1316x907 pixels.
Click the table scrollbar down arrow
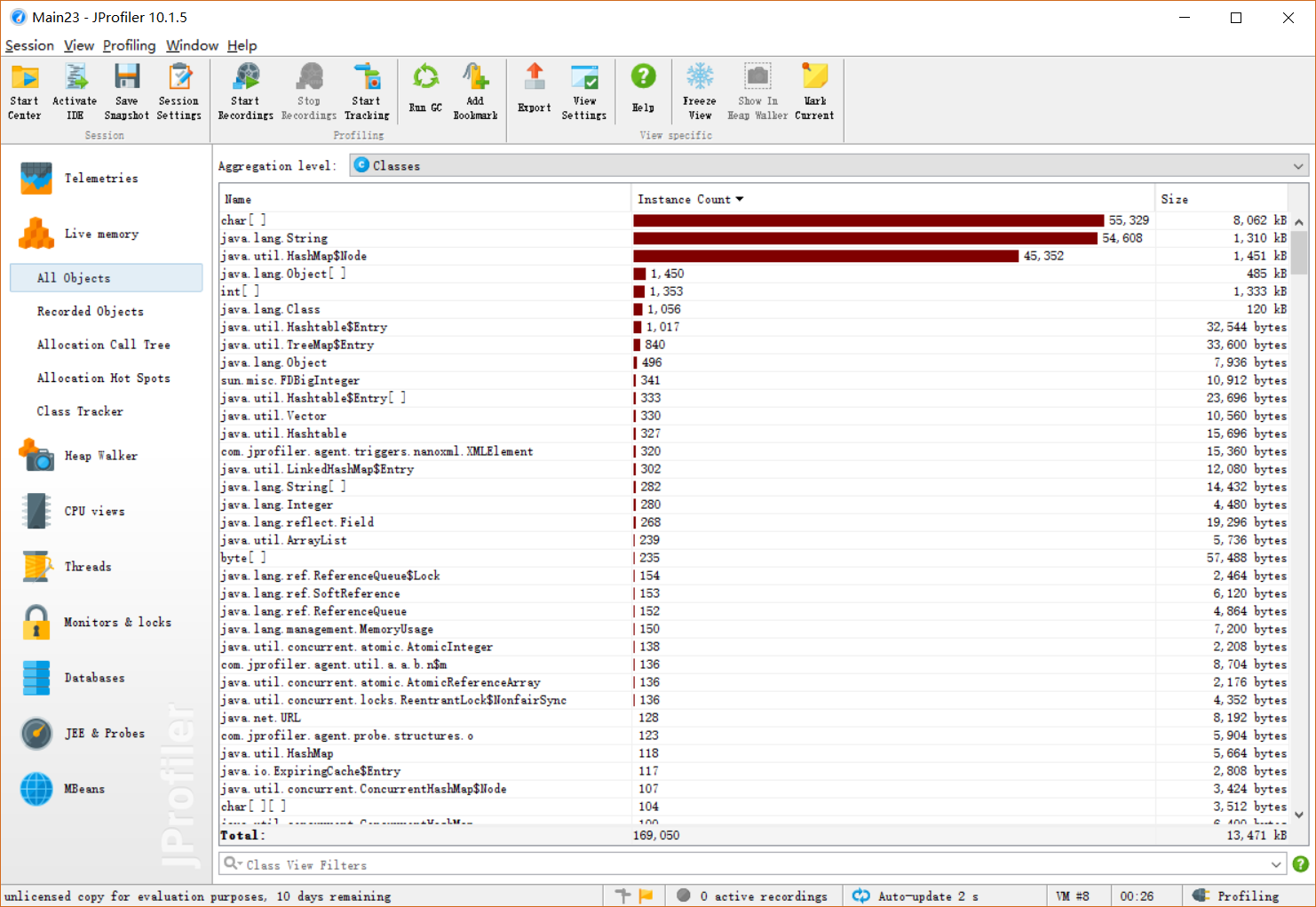pyautogui.click(x=1298, y=815)
